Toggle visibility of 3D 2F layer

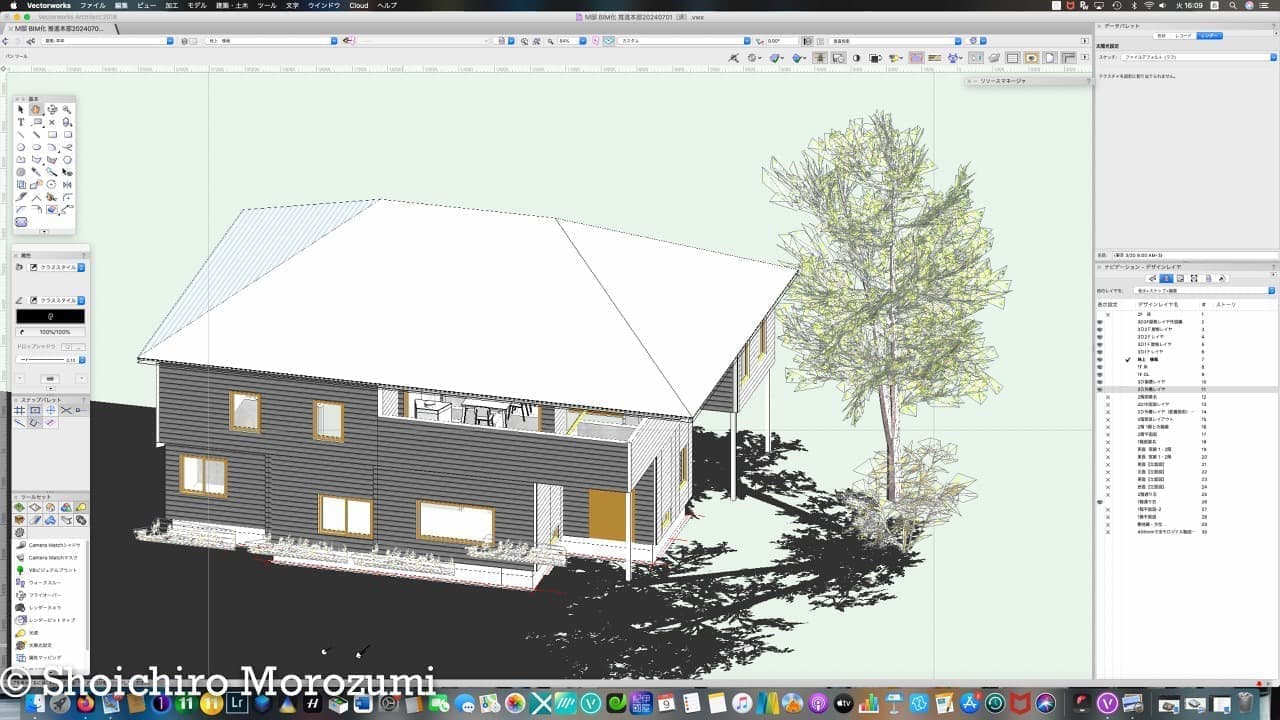tap(1100, 337)
